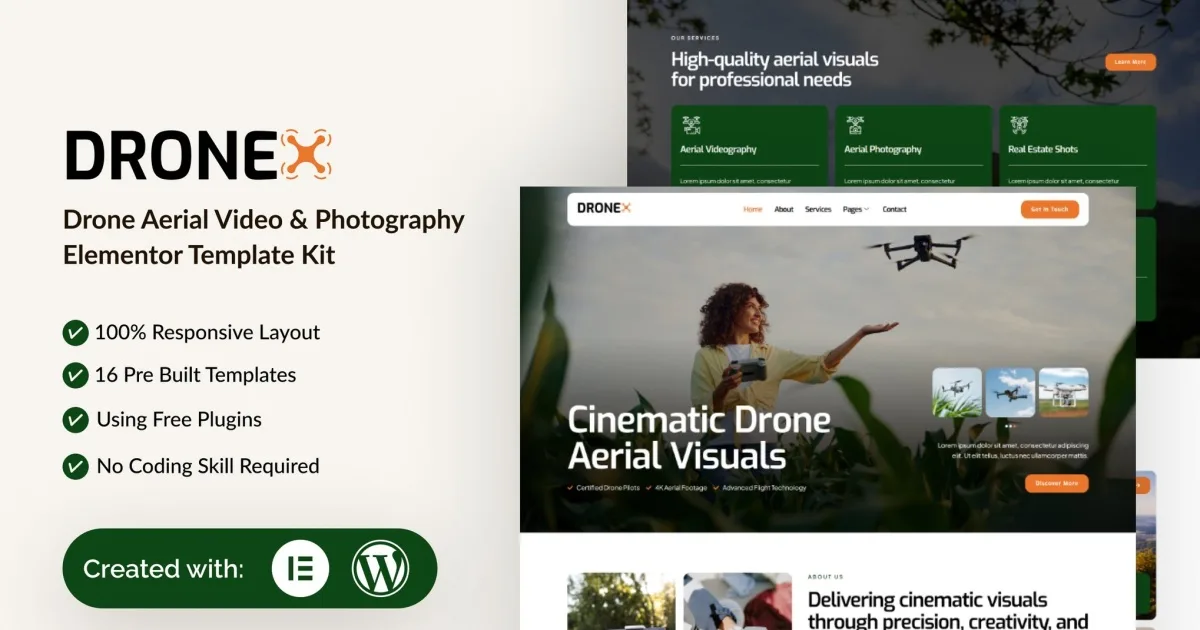This screenshot has width=1200, height=630.
Task: Click the Cinematic Drone Aerial Visuals headline
Action: 699,438
